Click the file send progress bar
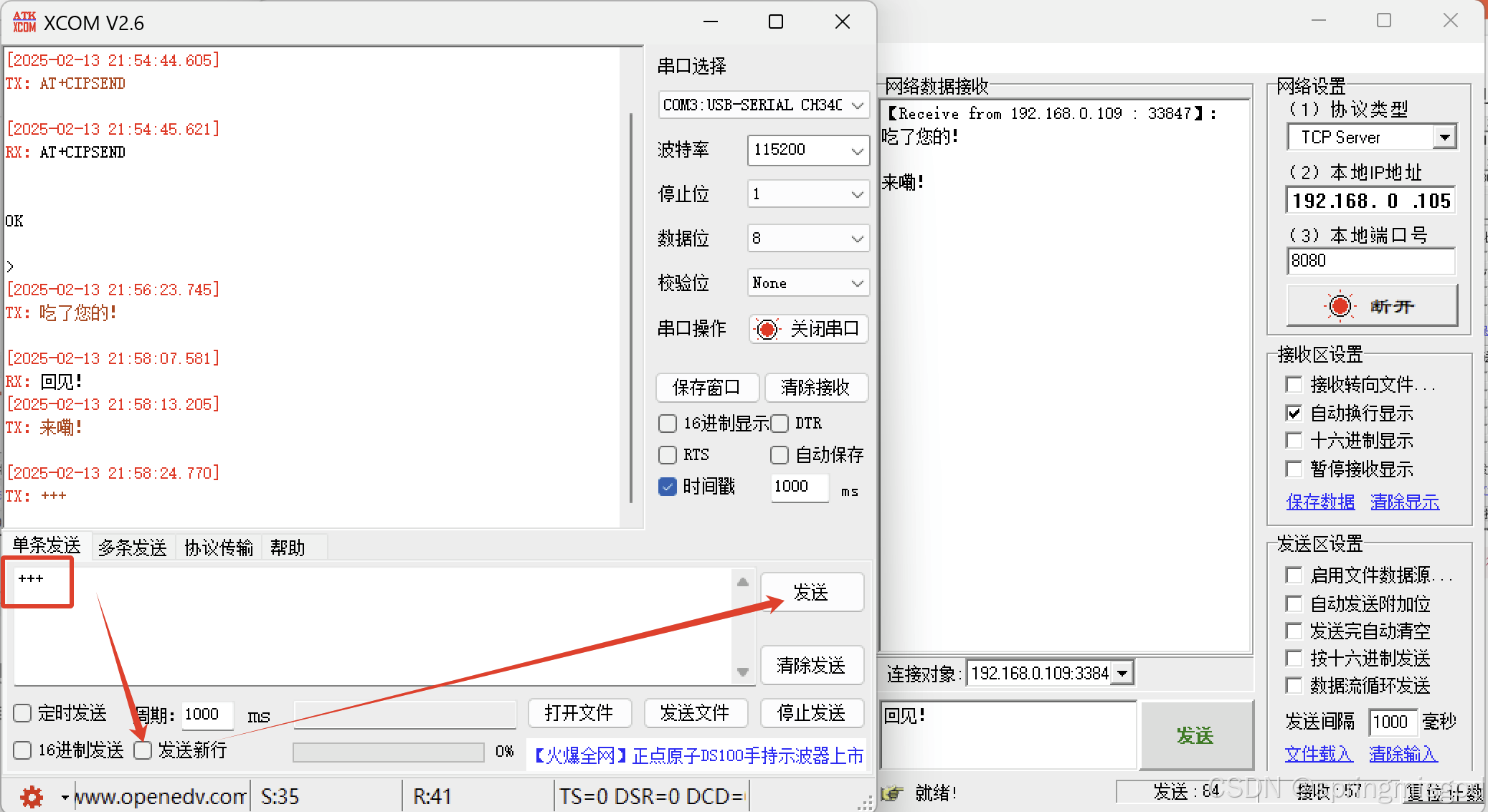 pos(388,752)
